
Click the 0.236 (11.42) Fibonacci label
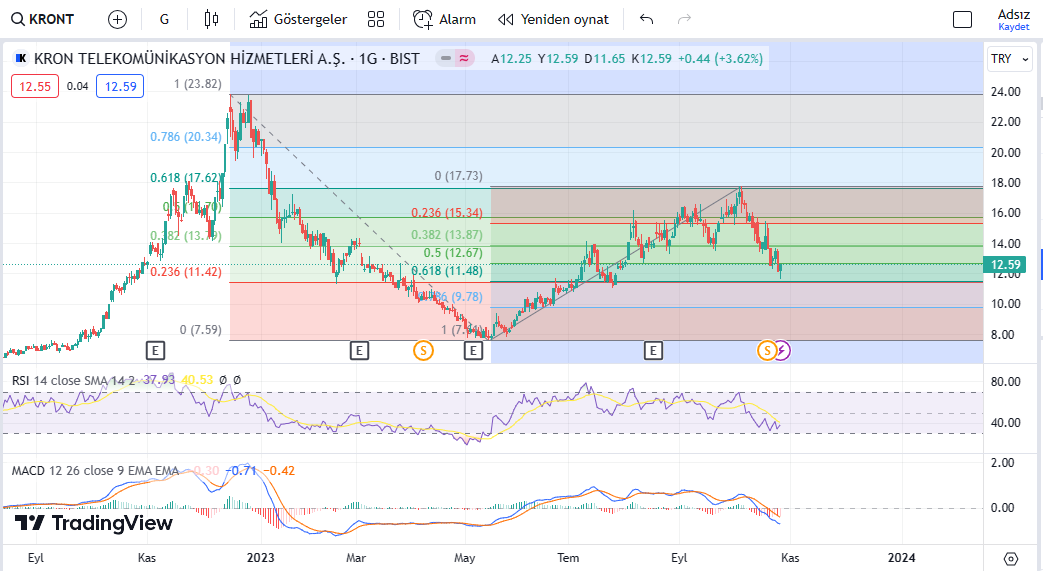click(x=186, y=272)
